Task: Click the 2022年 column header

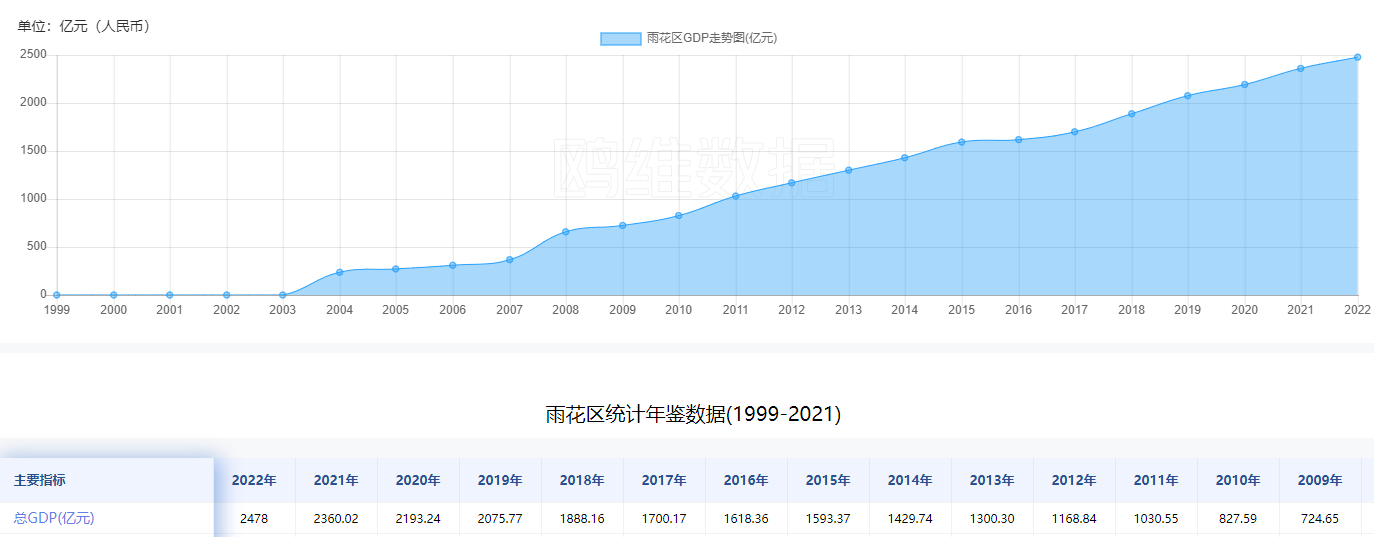Action: click(x=254, y=480)
